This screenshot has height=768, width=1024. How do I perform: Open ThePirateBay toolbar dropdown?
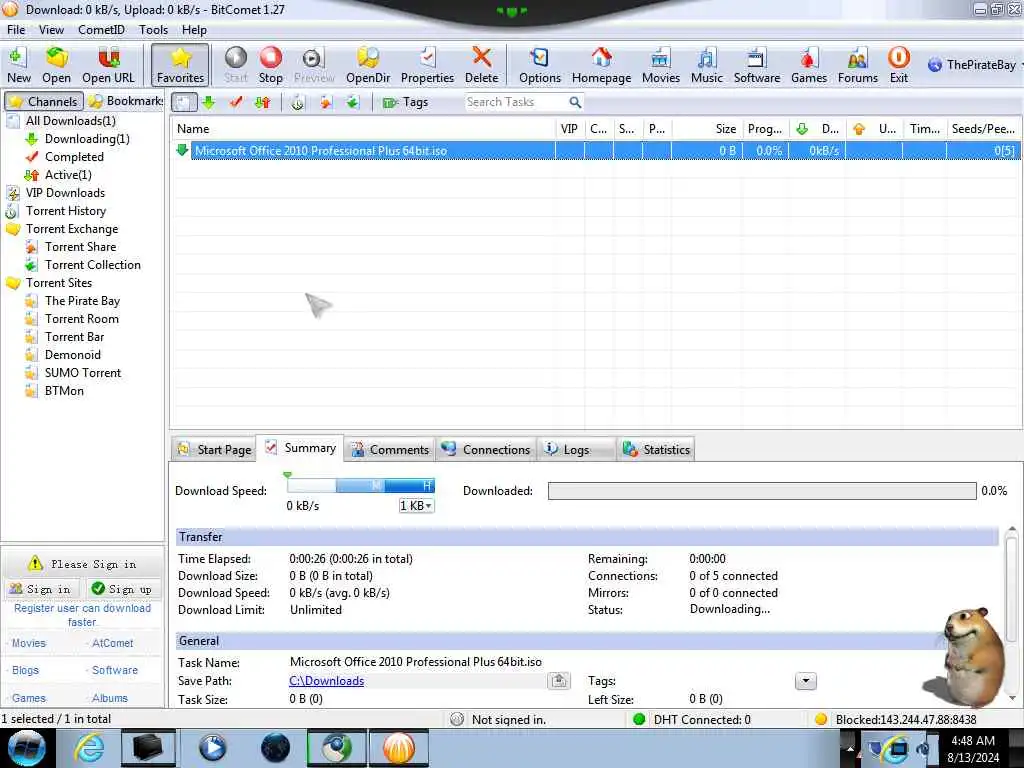[x=973, y=65]
